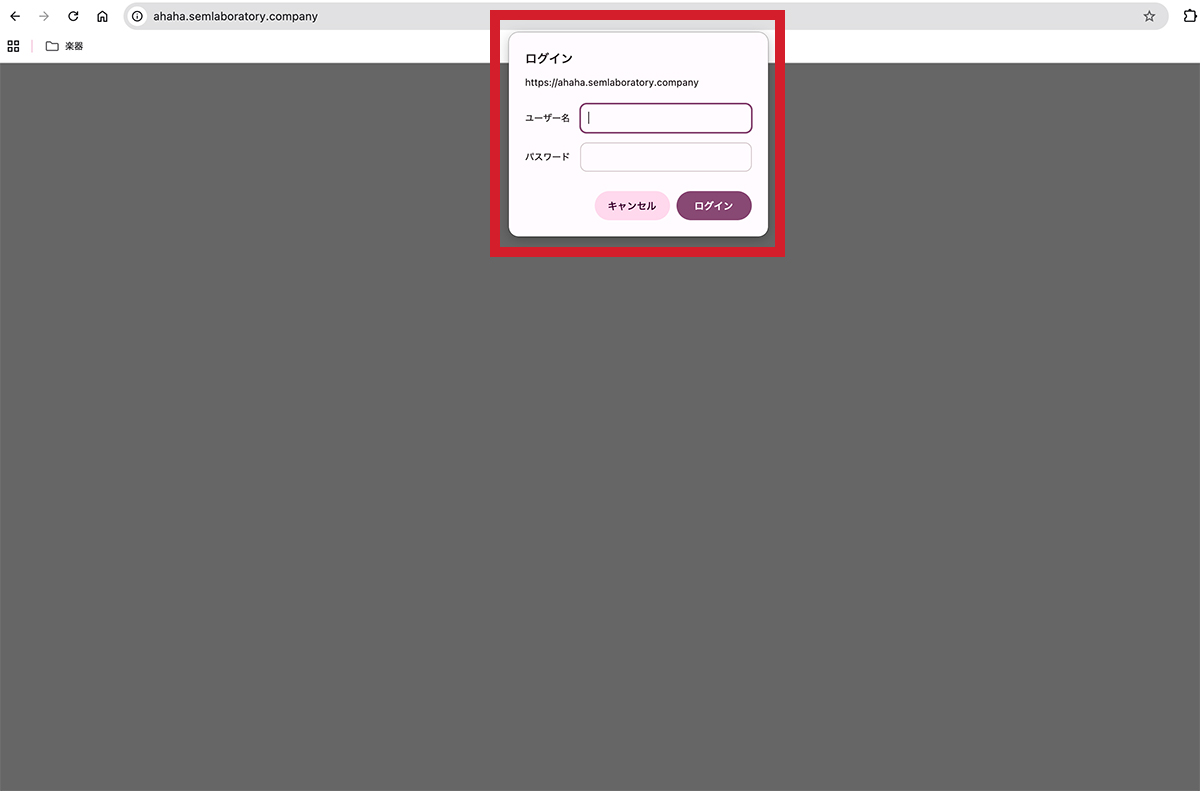Select the address bar URL
Image resolution: width=1200 pixels, height=791 pixels.
tap(234, 16)
